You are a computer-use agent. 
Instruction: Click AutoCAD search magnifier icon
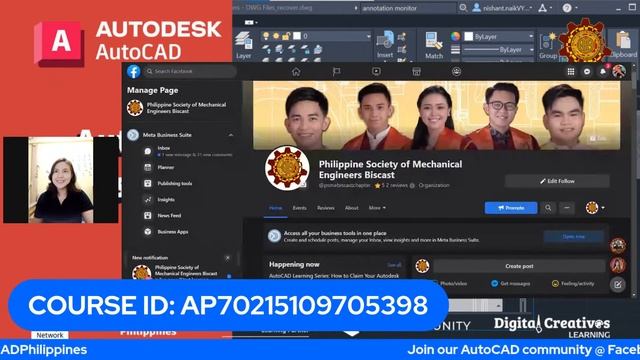pos(463,8)
